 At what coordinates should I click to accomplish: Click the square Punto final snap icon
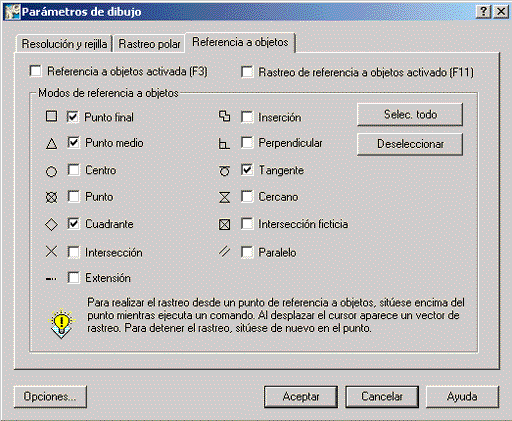pos(51,116)
